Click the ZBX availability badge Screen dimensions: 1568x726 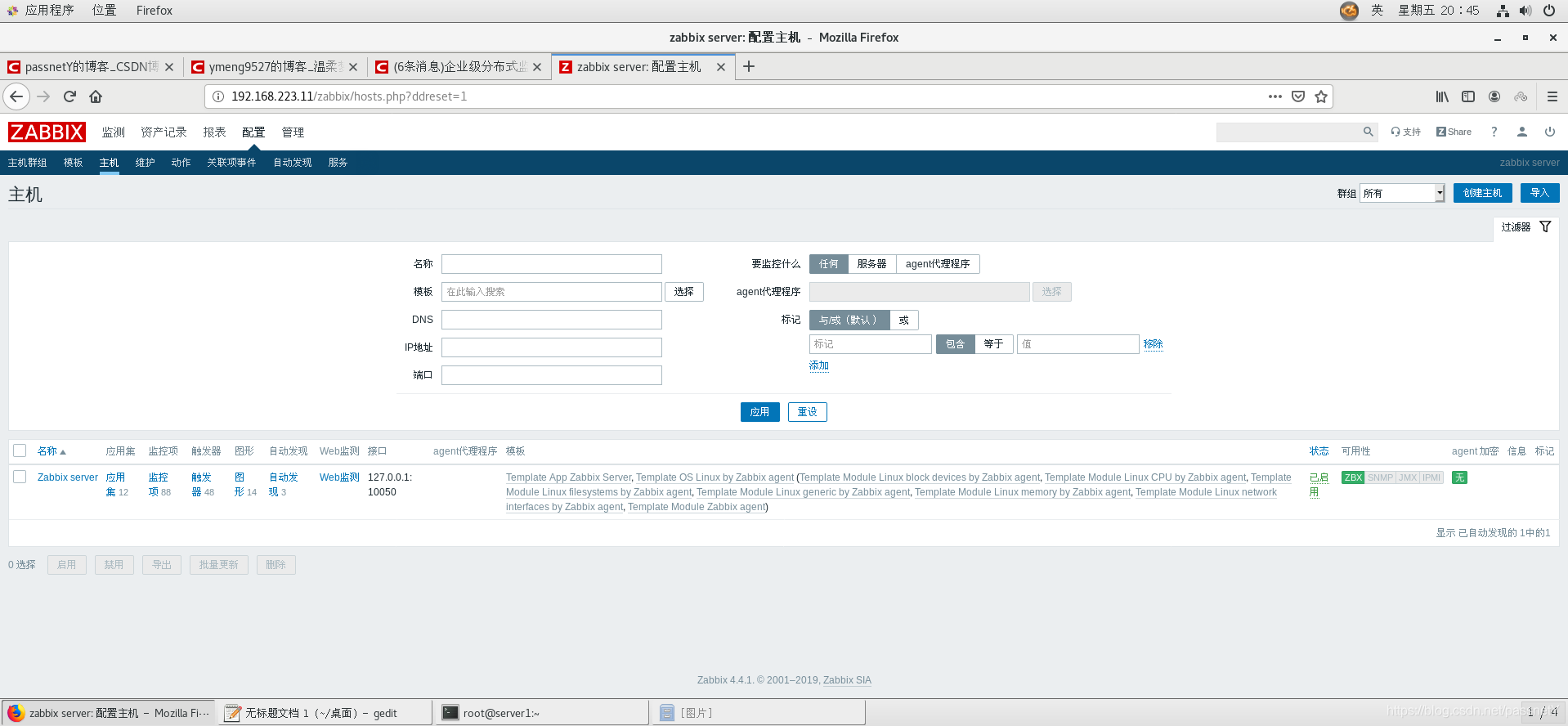1353,477
